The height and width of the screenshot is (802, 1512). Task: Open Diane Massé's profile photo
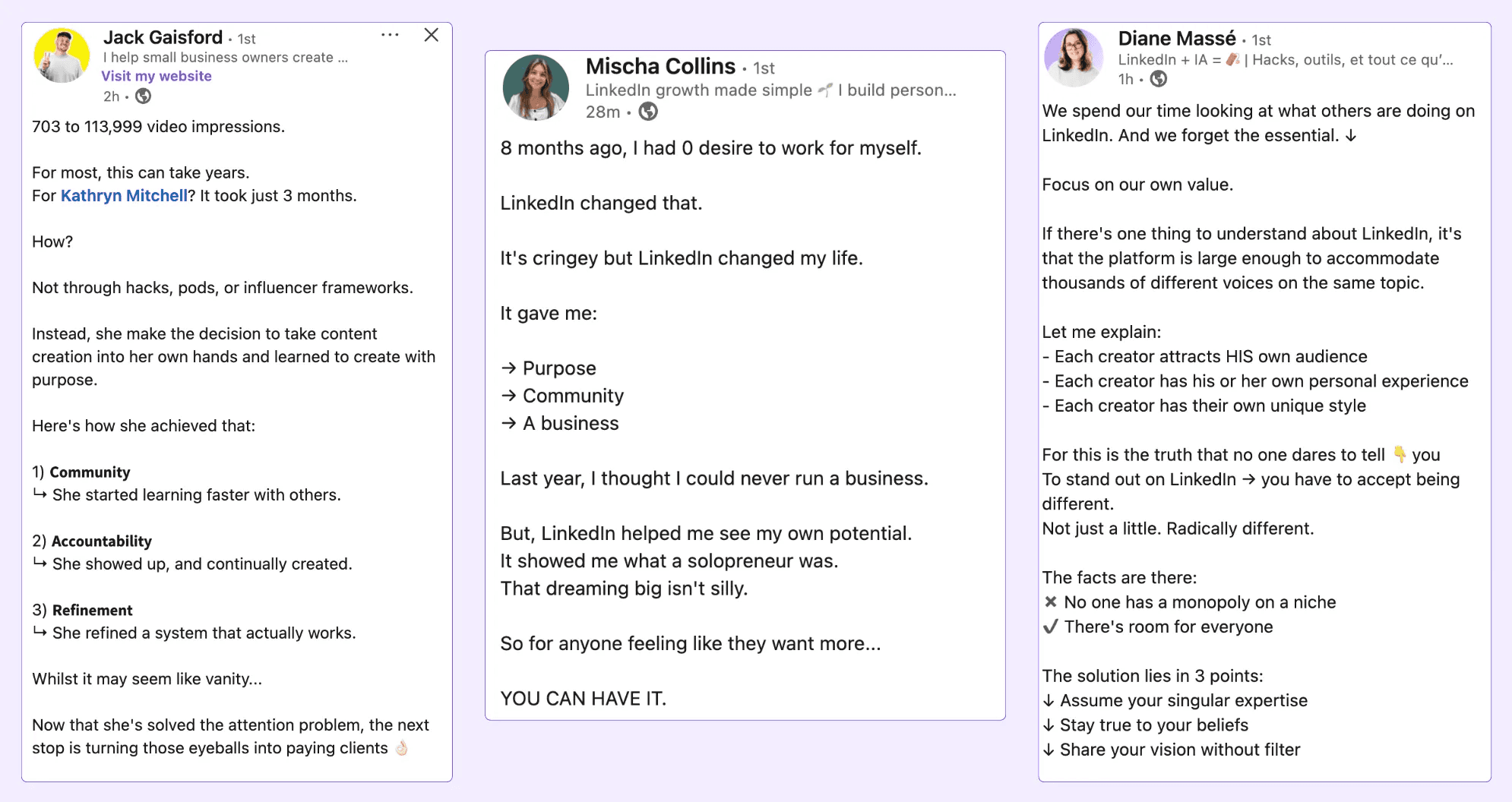1074,57
